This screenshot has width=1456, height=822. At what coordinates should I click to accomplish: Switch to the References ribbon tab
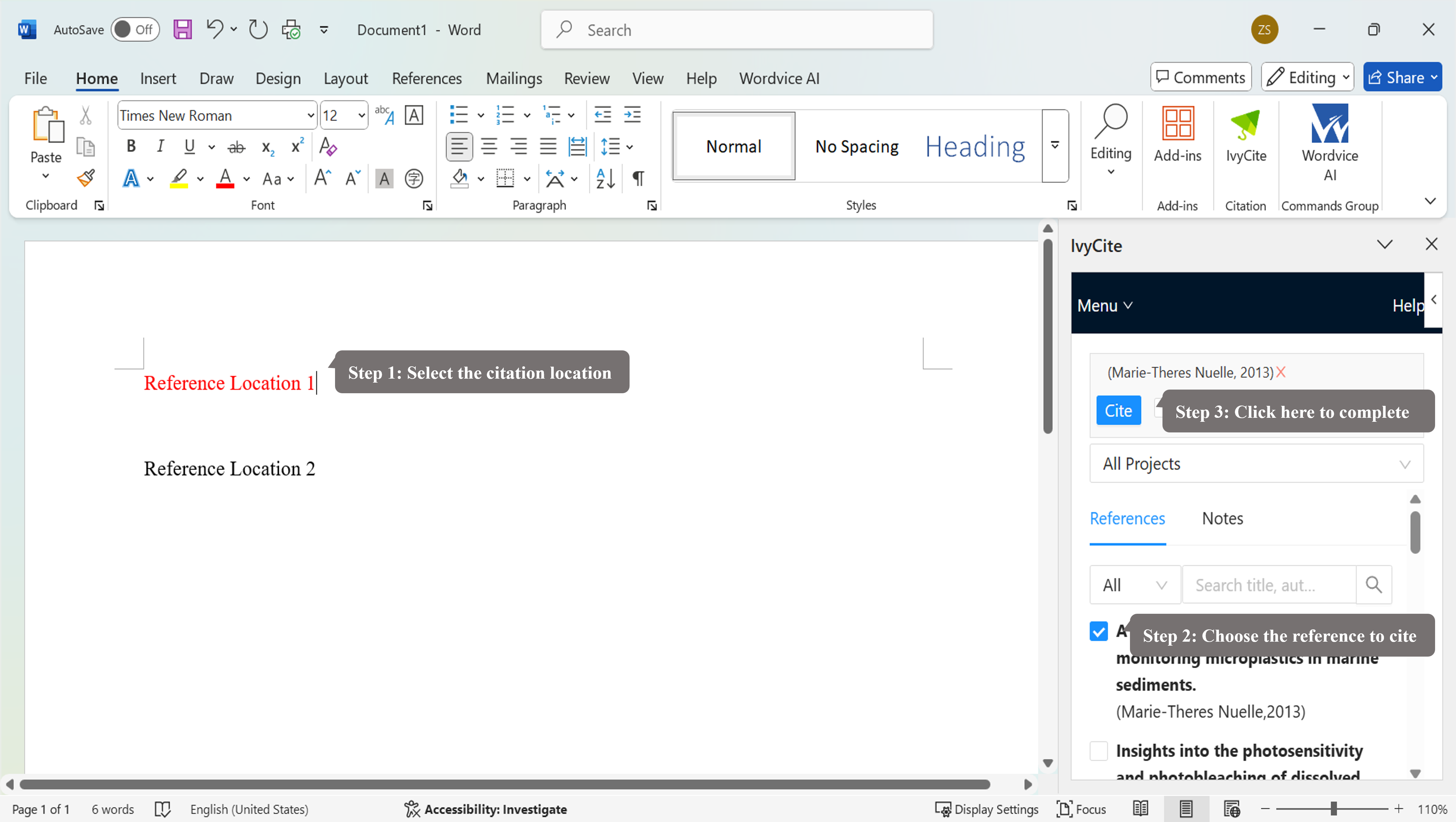click(427, 78)
